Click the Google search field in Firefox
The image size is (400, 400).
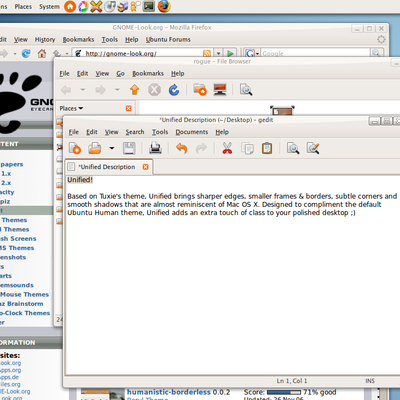pyautogui.click(x=315, y=53)
